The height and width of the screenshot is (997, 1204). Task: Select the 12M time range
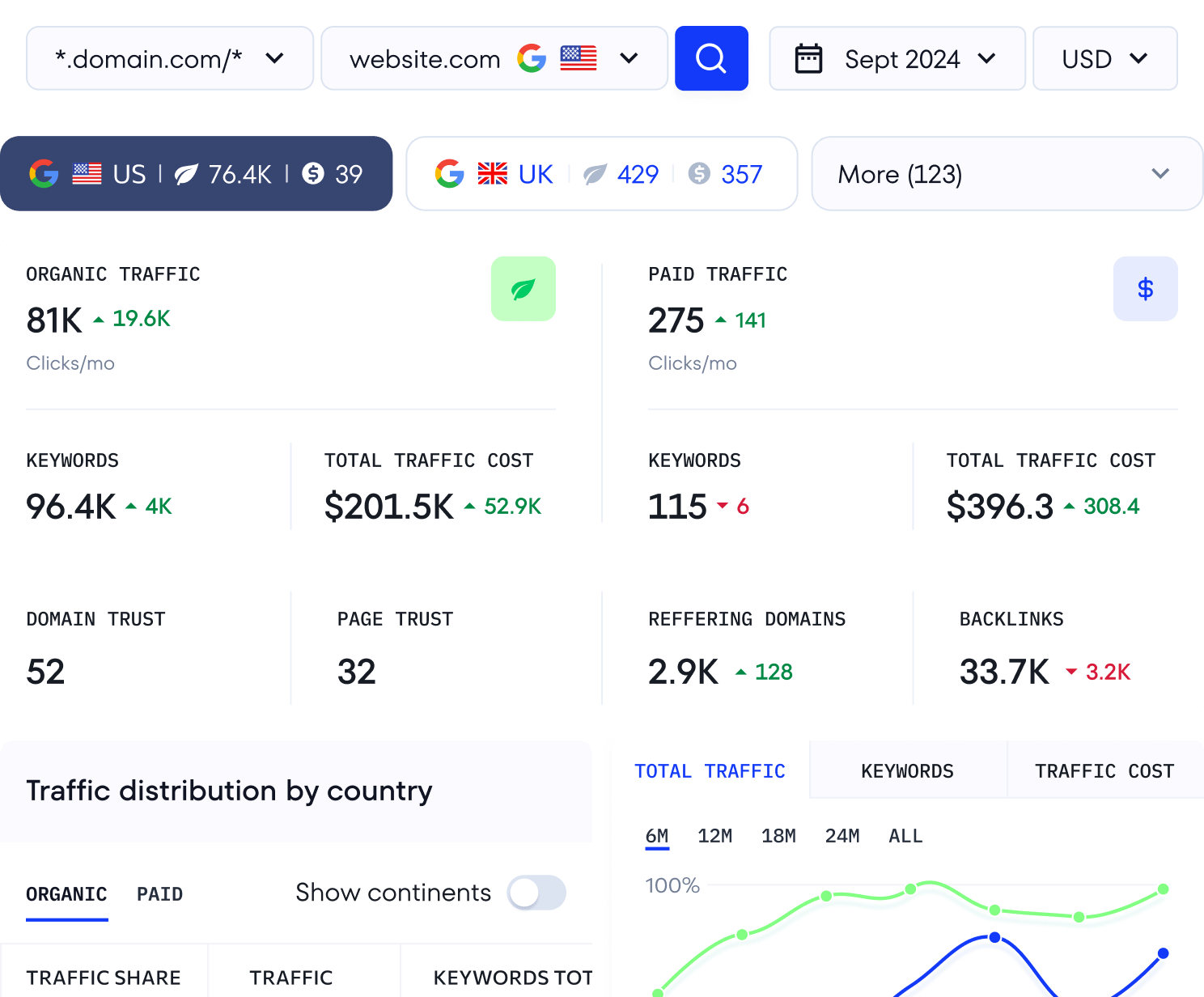(x=714, y=836)
